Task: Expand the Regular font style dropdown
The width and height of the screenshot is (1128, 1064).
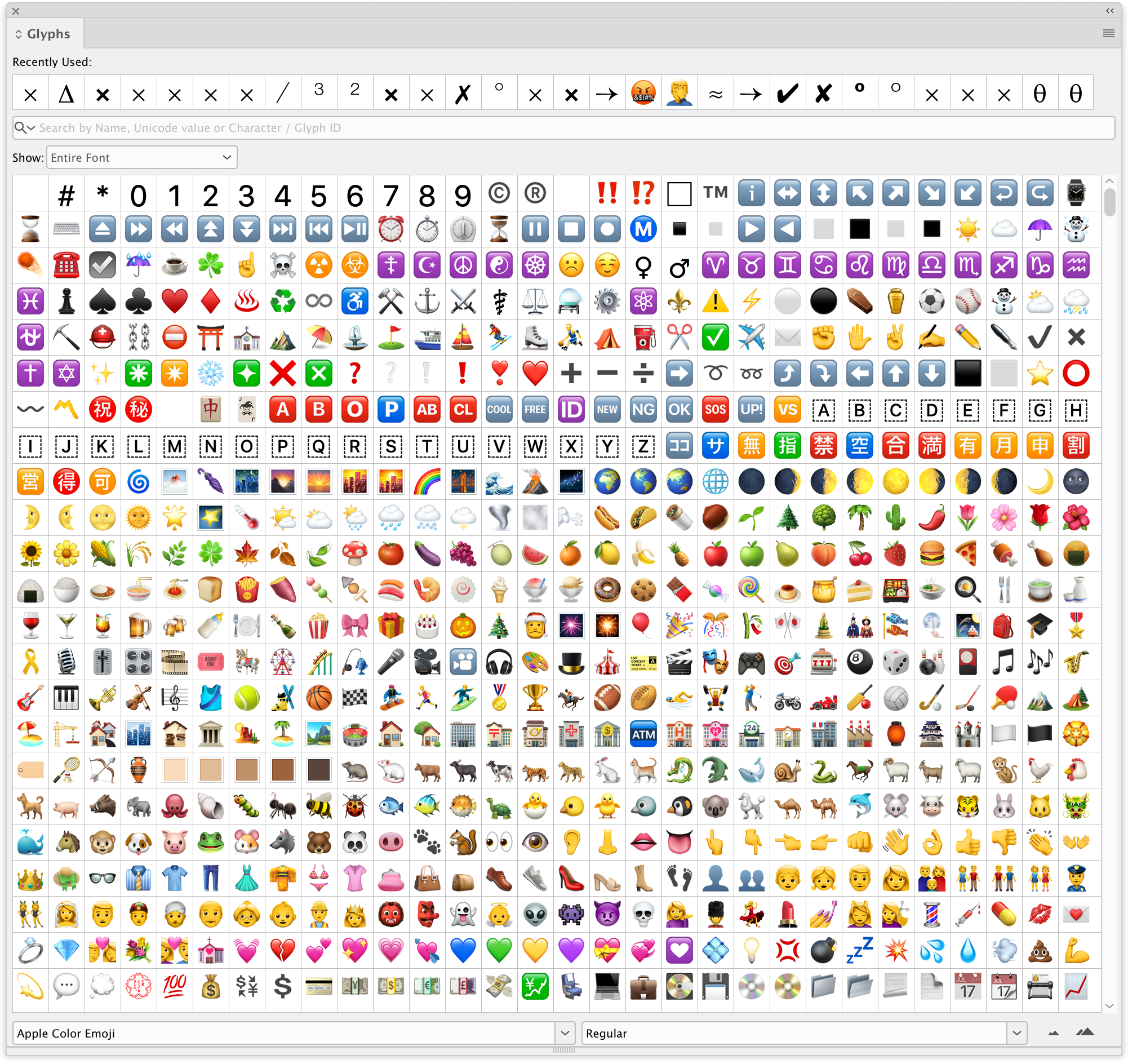Action: (x=1016, y=1034)
